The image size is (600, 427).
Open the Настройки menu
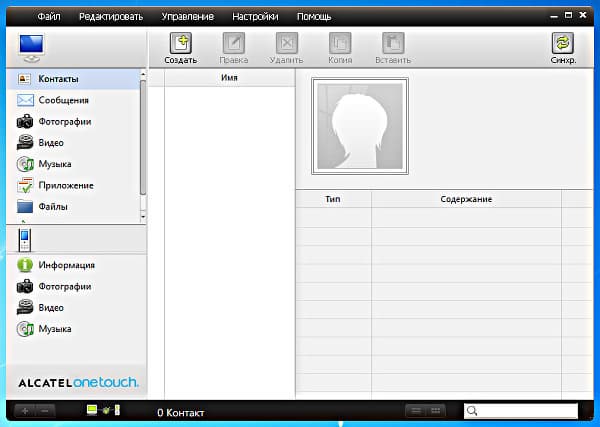point(255,17)
